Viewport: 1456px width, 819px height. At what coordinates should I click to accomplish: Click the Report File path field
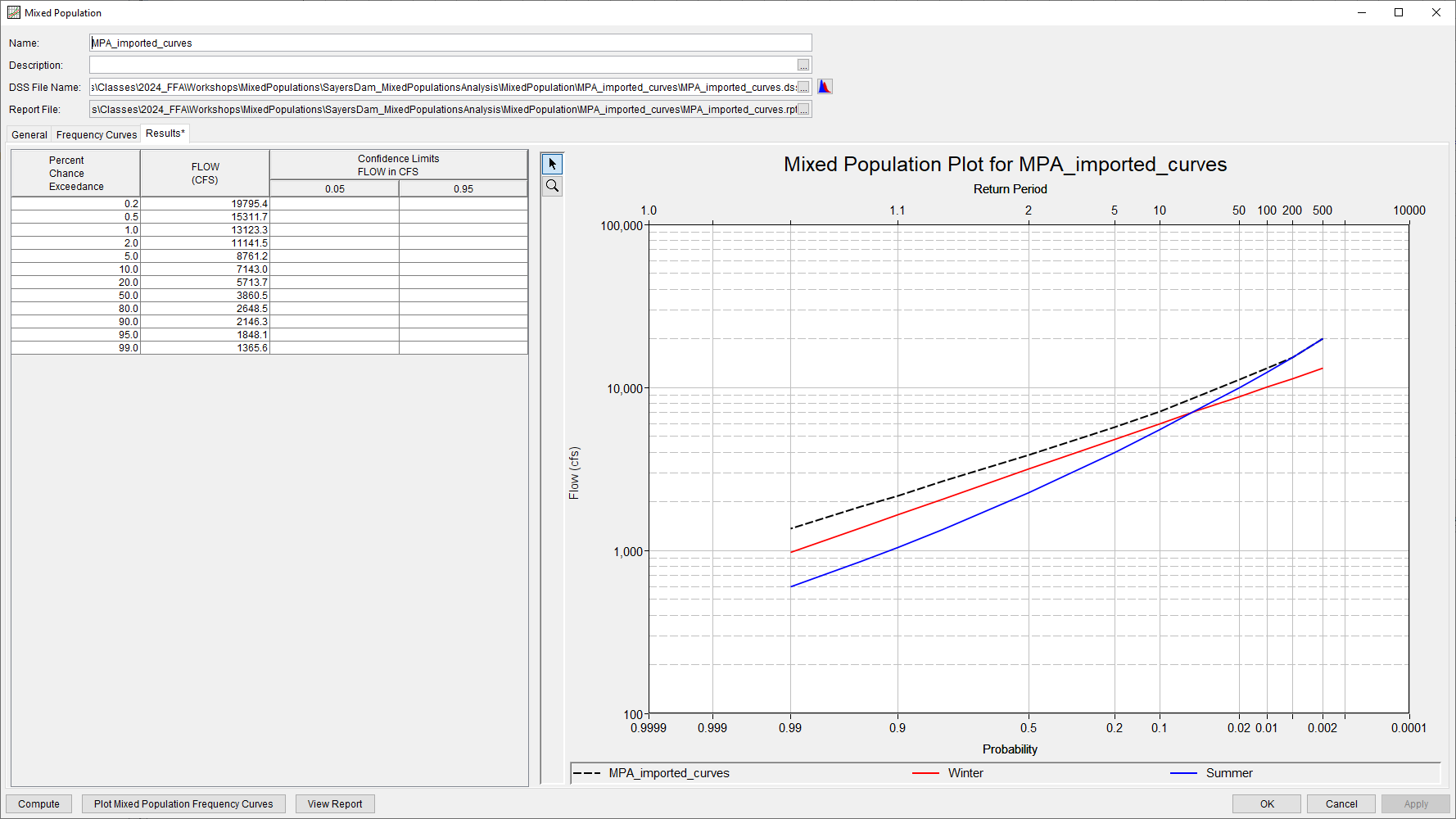point(442,110)
